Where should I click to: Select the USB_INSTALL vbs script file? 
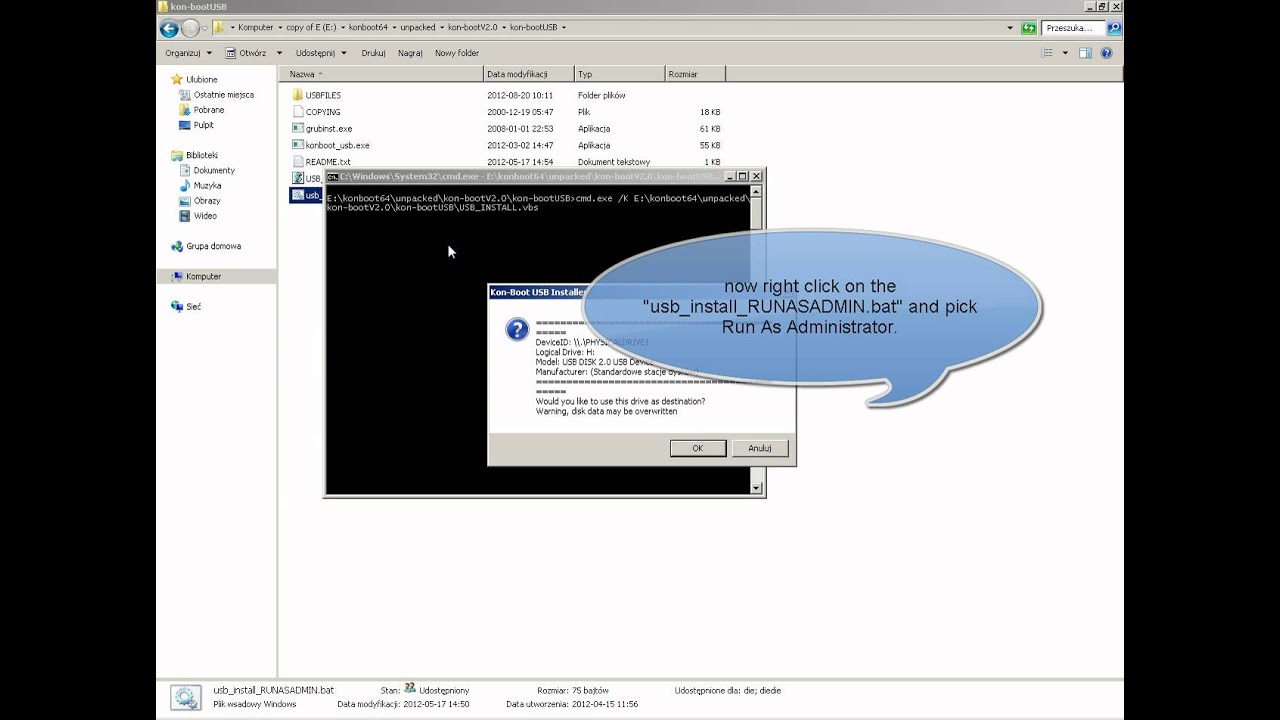[x=306, y=178]
